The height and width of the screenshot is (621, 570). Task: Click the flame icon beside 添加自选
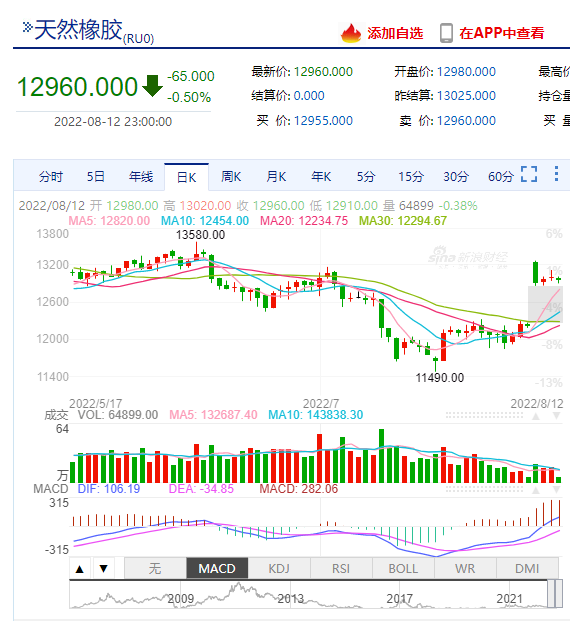[351, 33]
